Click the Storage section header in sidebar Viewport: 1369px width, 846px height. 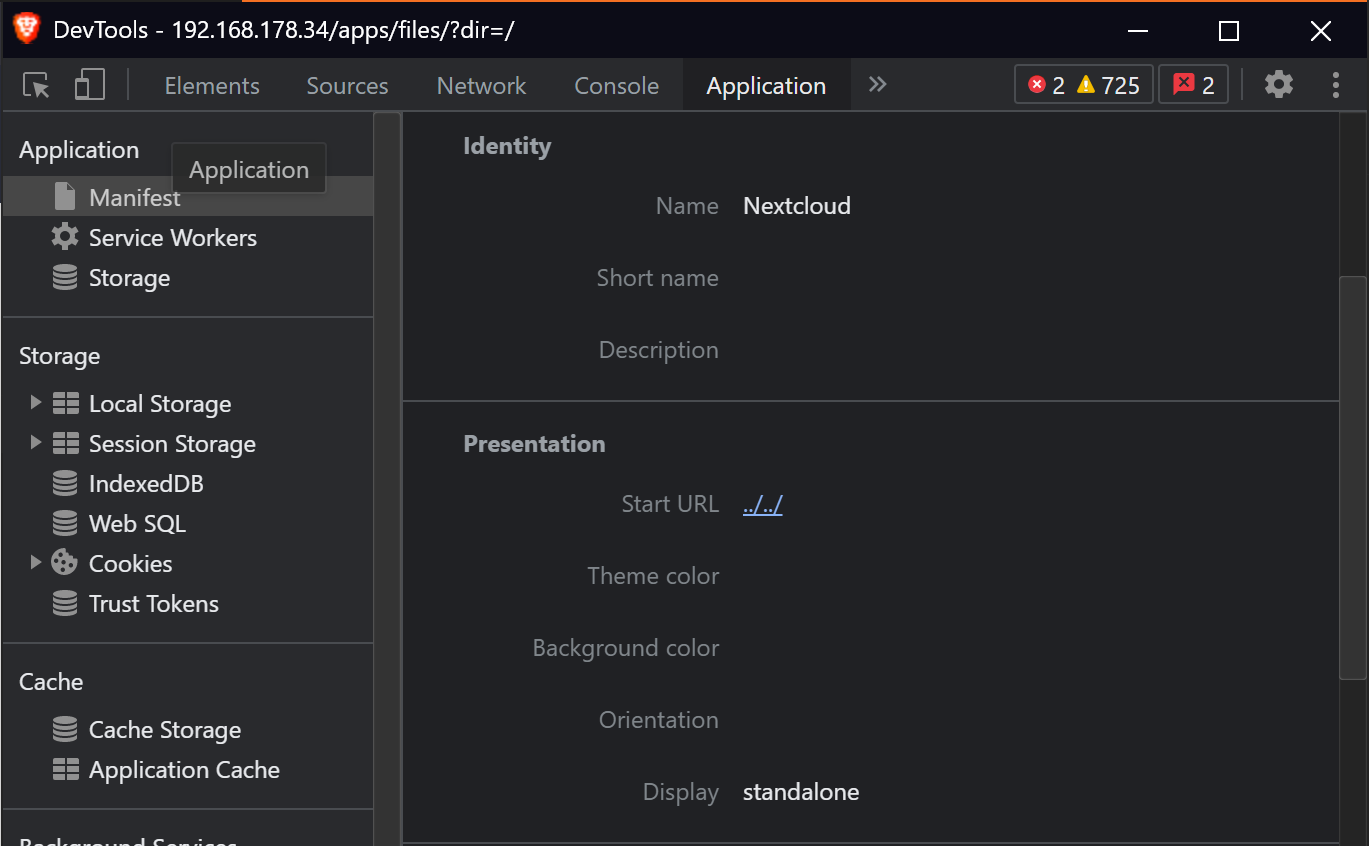click(60, 356)
